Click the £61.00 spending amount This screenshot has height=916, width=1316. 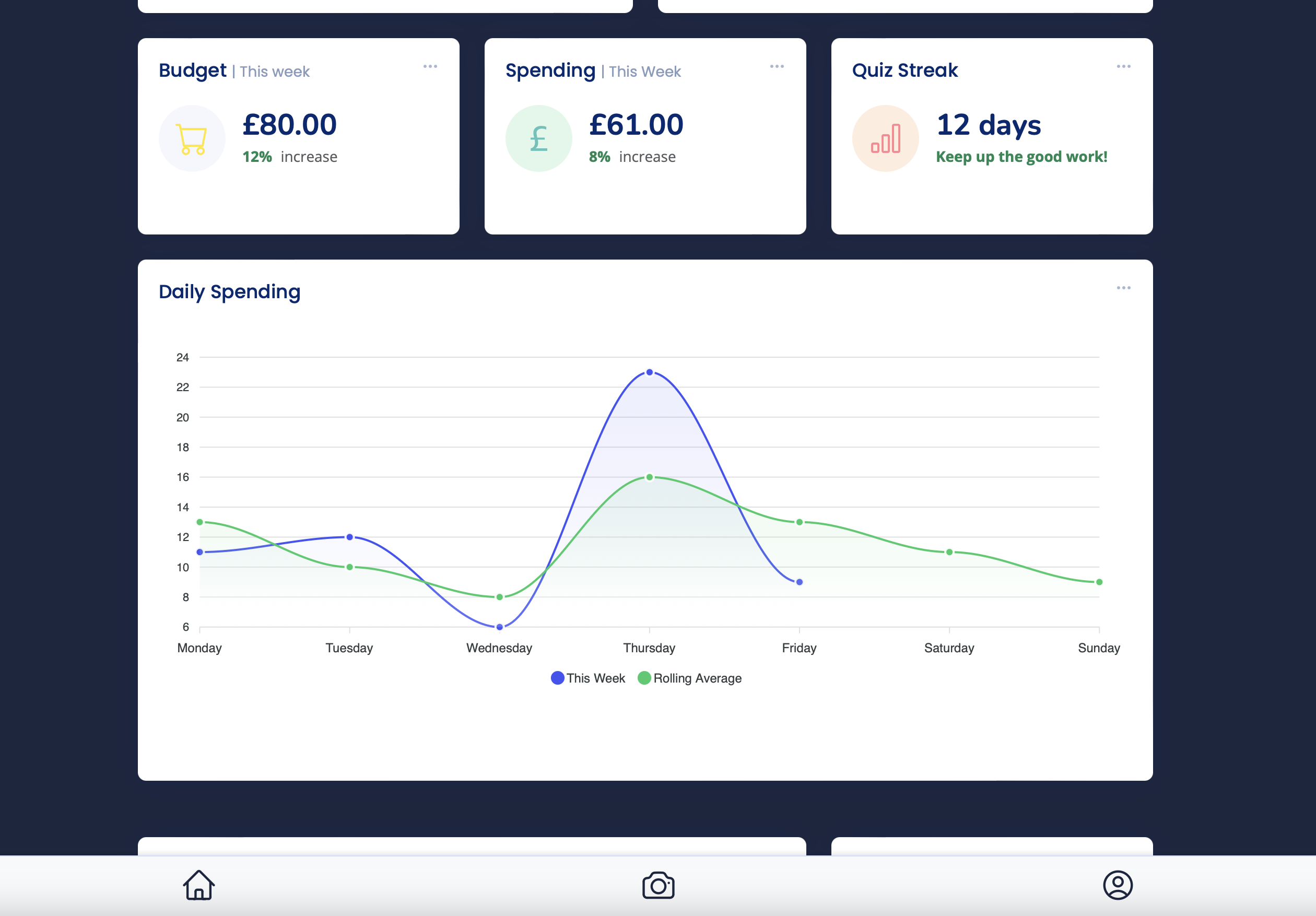(636, 125)
